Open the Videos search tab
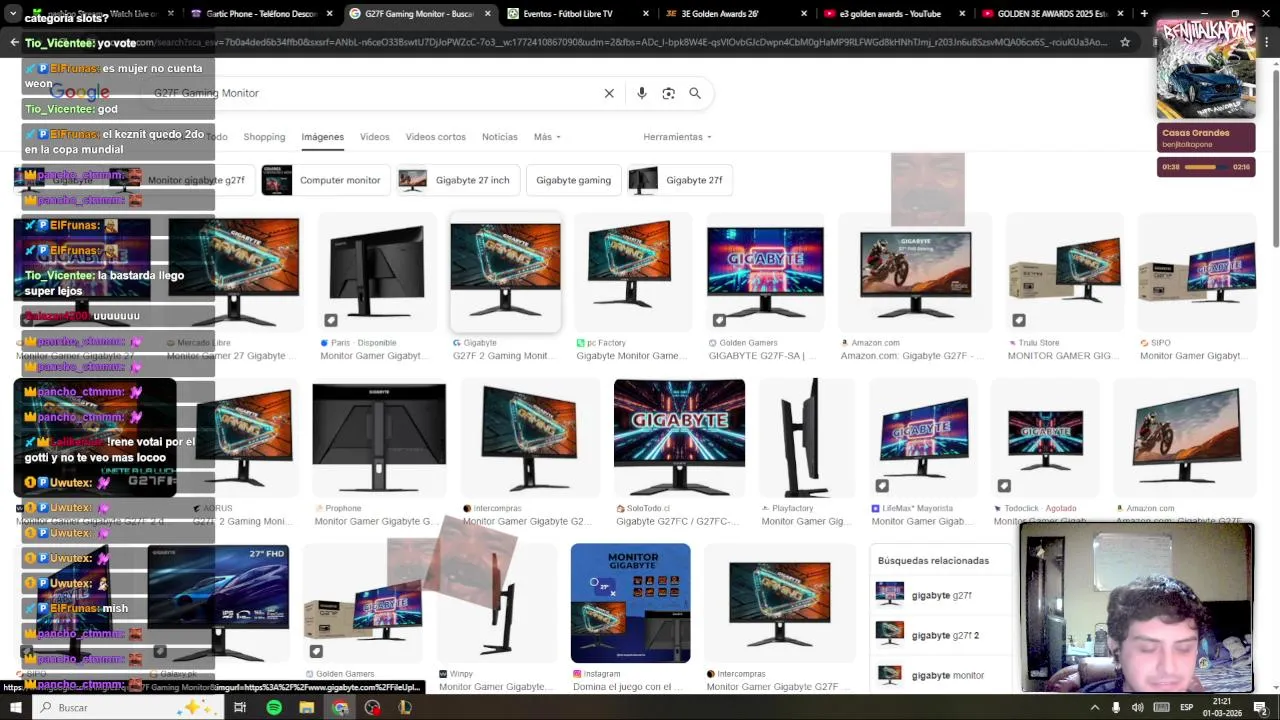The width and height of the screenshot is (1280, 720). 375,137
